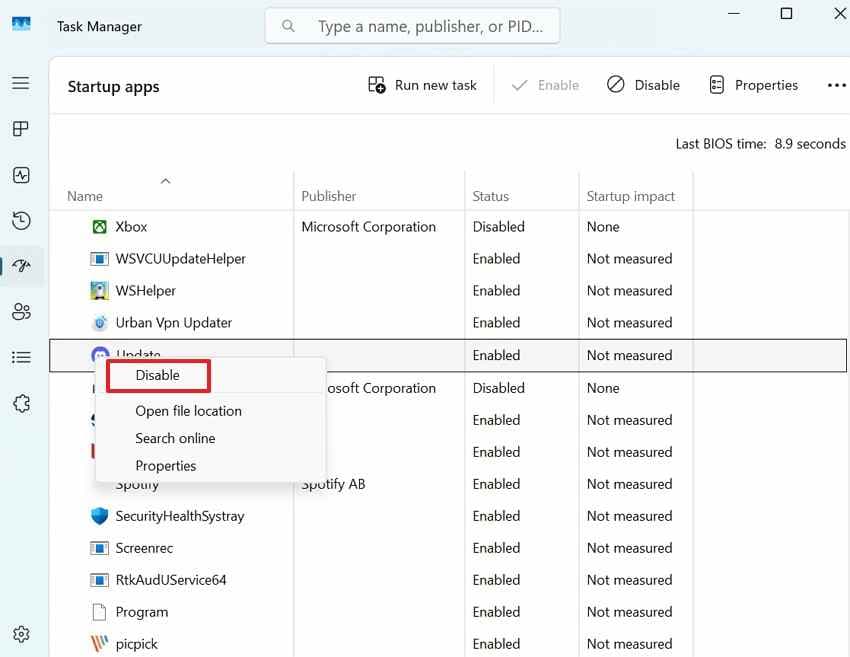Viewport: 850px width, 657px height.
Task: Click Not measured in Screenrec row
Action: (x=629, y=549)
